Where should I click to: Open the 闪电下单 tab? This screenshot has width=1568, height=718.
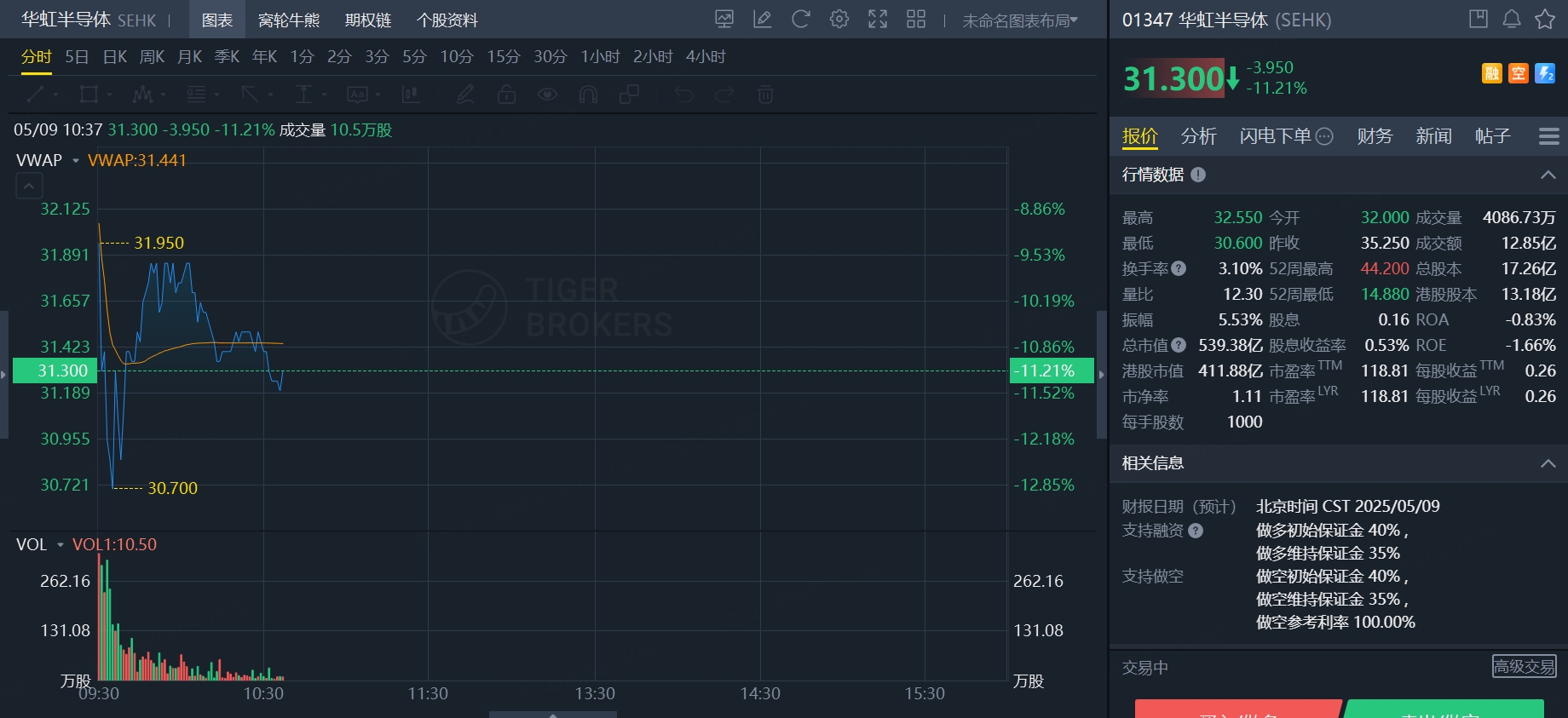tap(1276, 136)
